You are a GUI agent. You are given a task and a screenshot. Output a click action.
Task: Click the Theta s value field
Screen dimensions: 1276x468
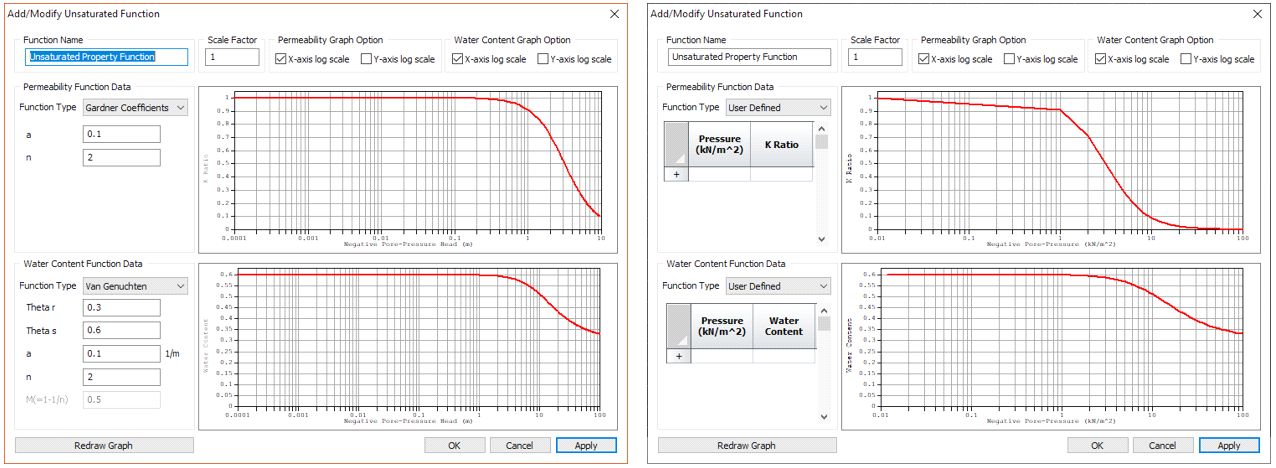121,330
